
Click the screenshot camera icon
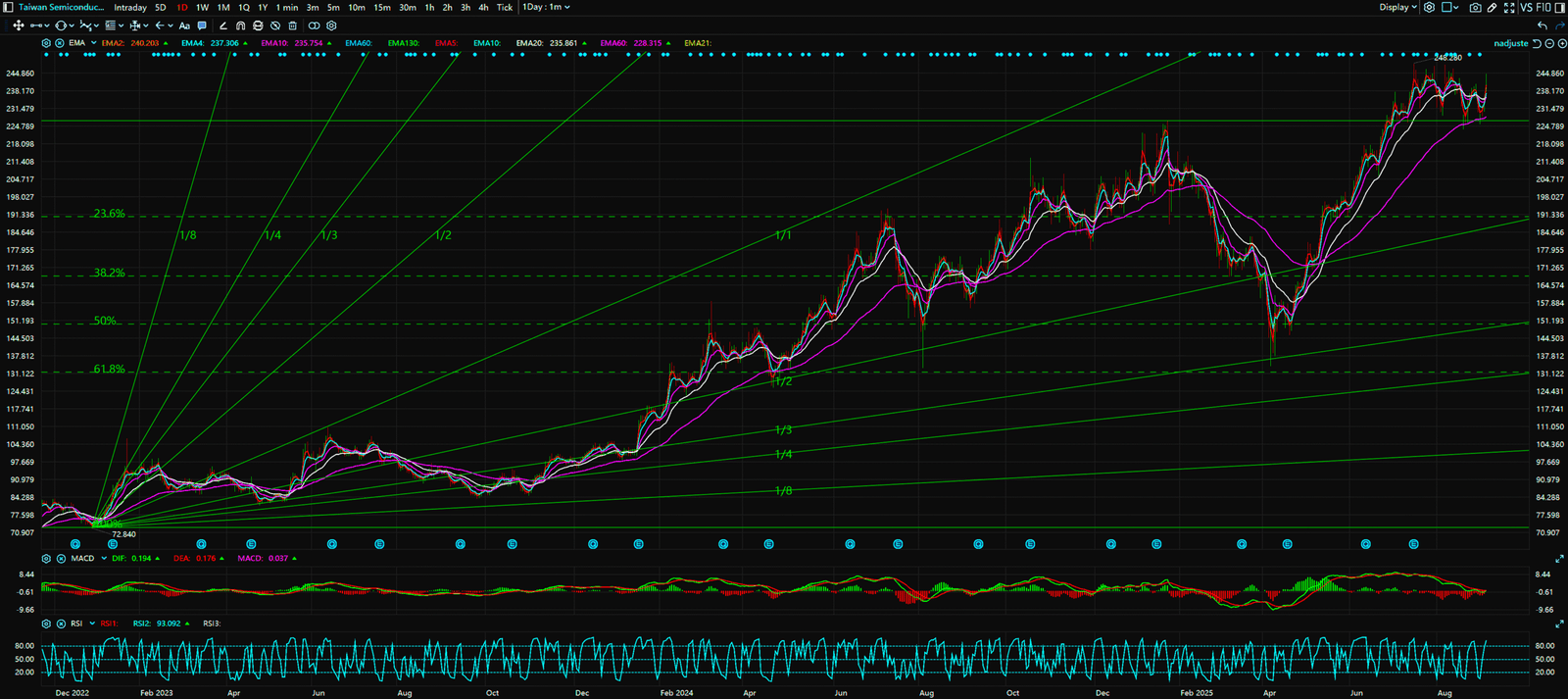1475,8
